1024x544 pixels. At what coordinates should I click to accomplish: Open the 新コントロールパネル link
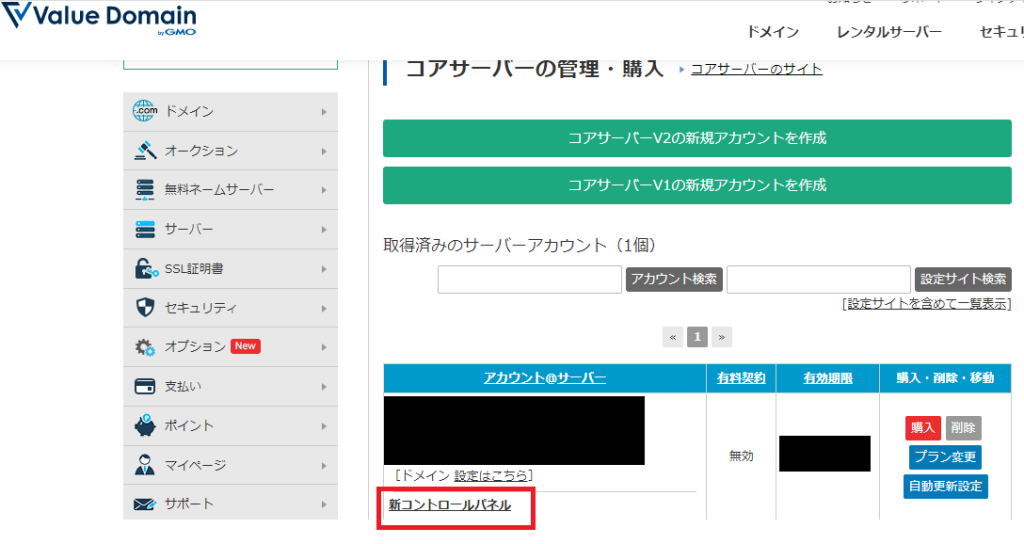click(x=449, y=505)
